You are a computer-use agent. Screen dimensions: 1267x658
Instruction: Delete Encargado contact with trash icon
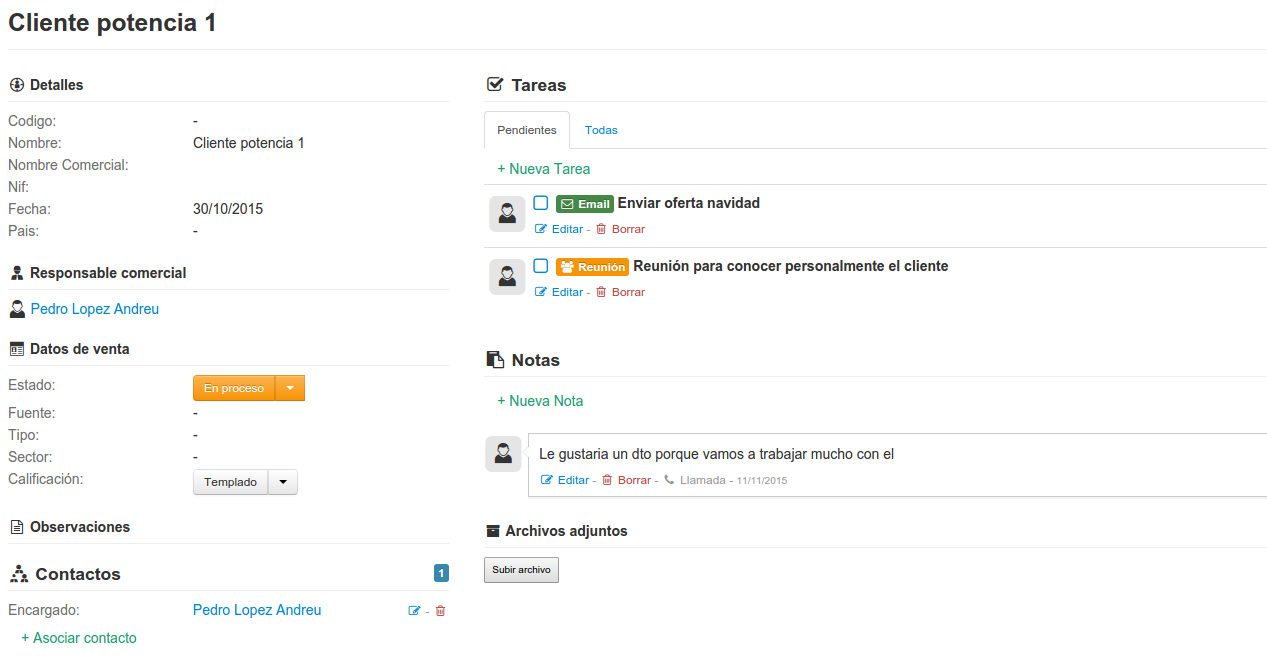point(440,611)
